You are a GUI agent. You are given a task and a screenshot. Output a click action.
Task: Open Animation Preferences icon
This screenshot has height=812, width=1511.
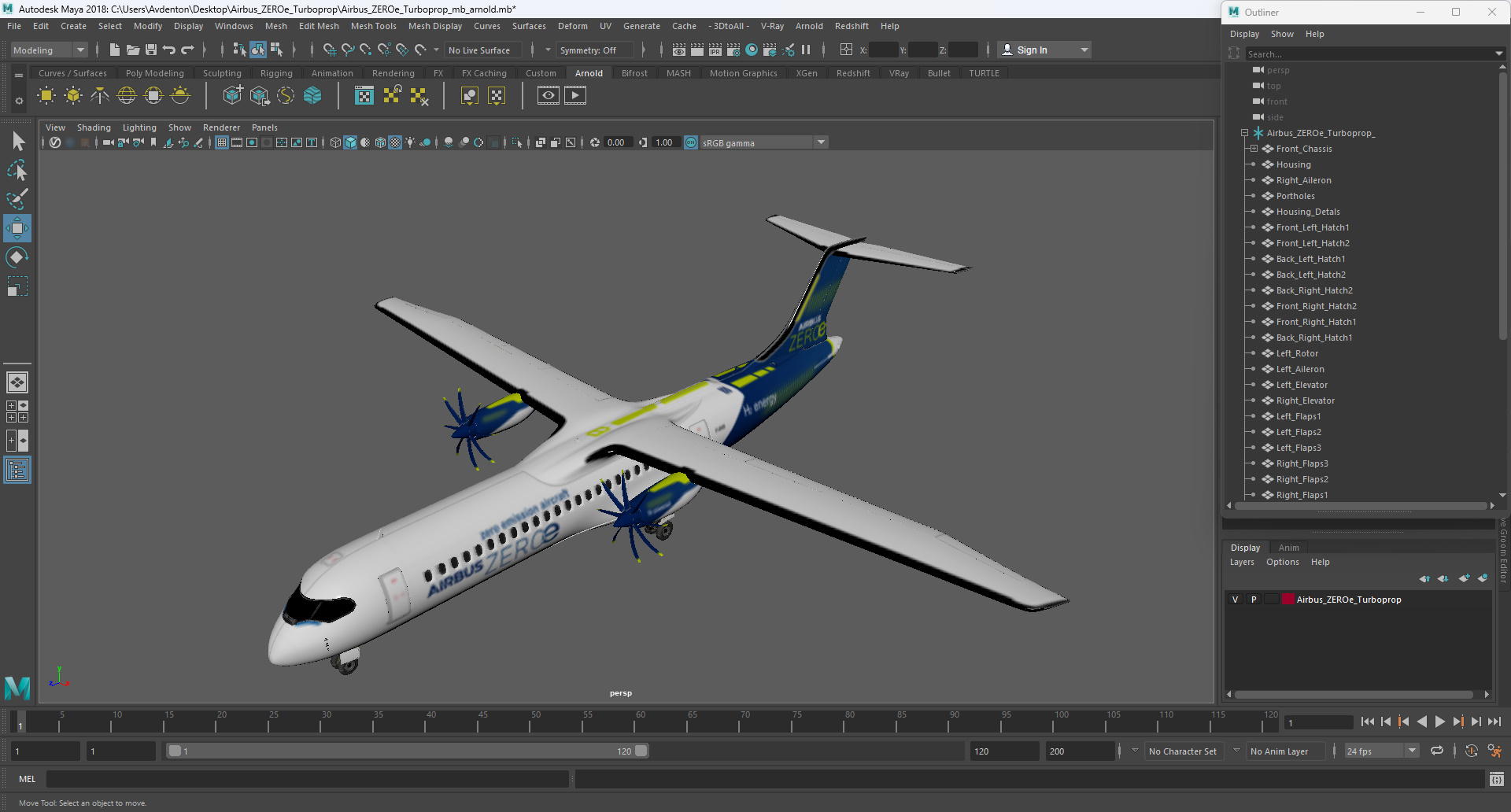point(1494,751)
